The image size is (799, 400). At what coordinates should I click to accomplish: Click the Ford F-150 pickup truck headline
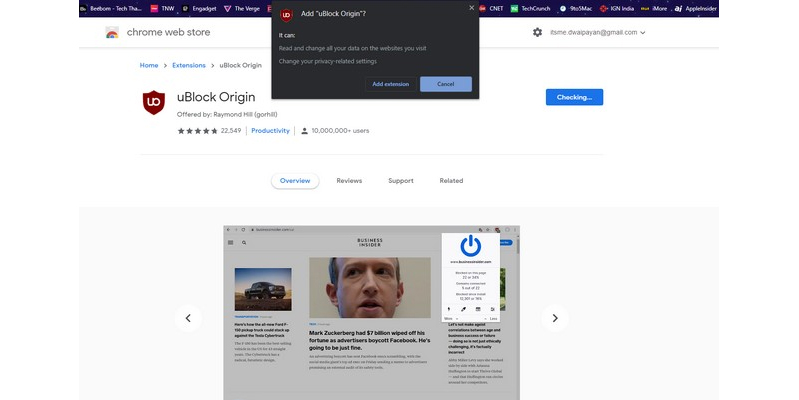click(262, 330)
